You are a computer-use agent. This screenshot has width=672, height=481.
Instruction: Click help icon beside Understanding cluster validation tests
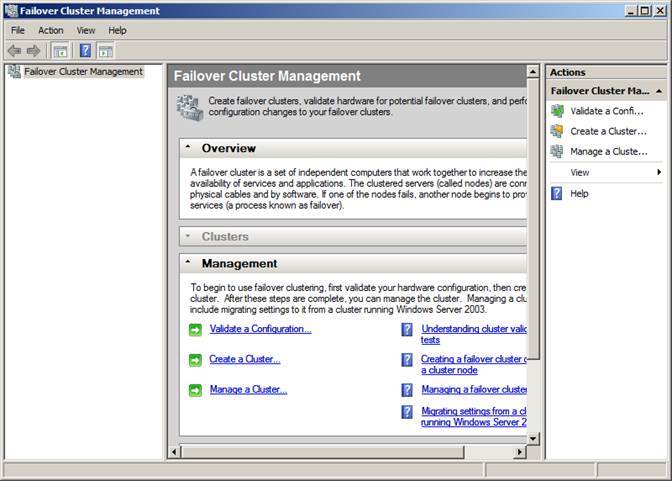coord(407,329)
